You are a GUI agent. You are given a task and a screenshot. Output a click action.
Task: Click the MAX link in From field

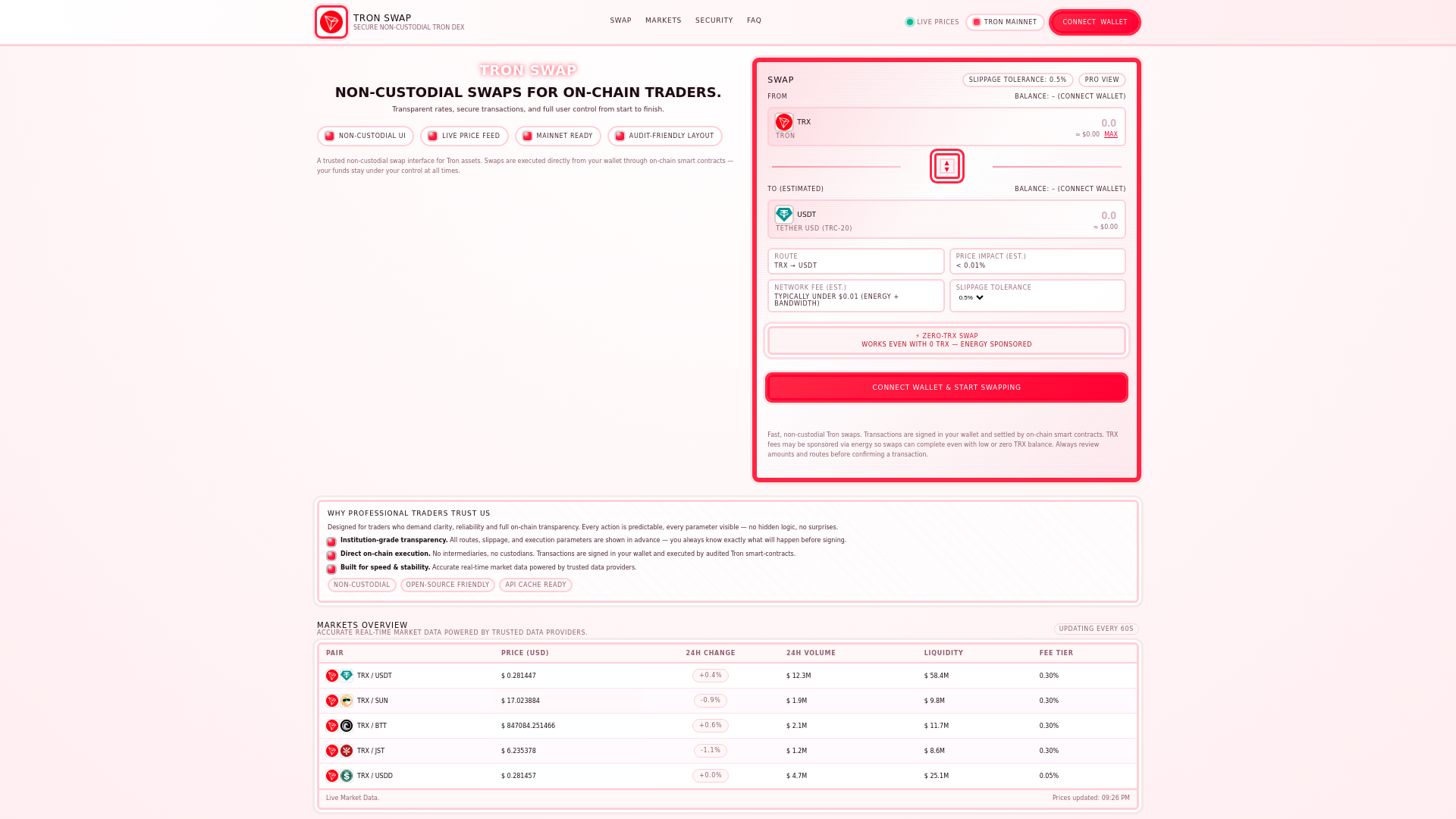coord(1111,134)
